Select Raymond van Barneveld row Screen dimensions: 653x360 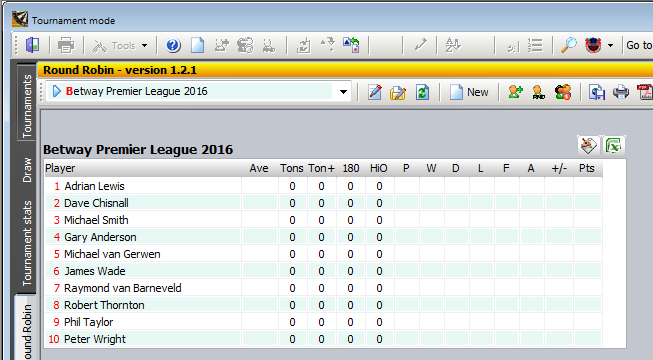pyautogui.click(x=323, y=288)
